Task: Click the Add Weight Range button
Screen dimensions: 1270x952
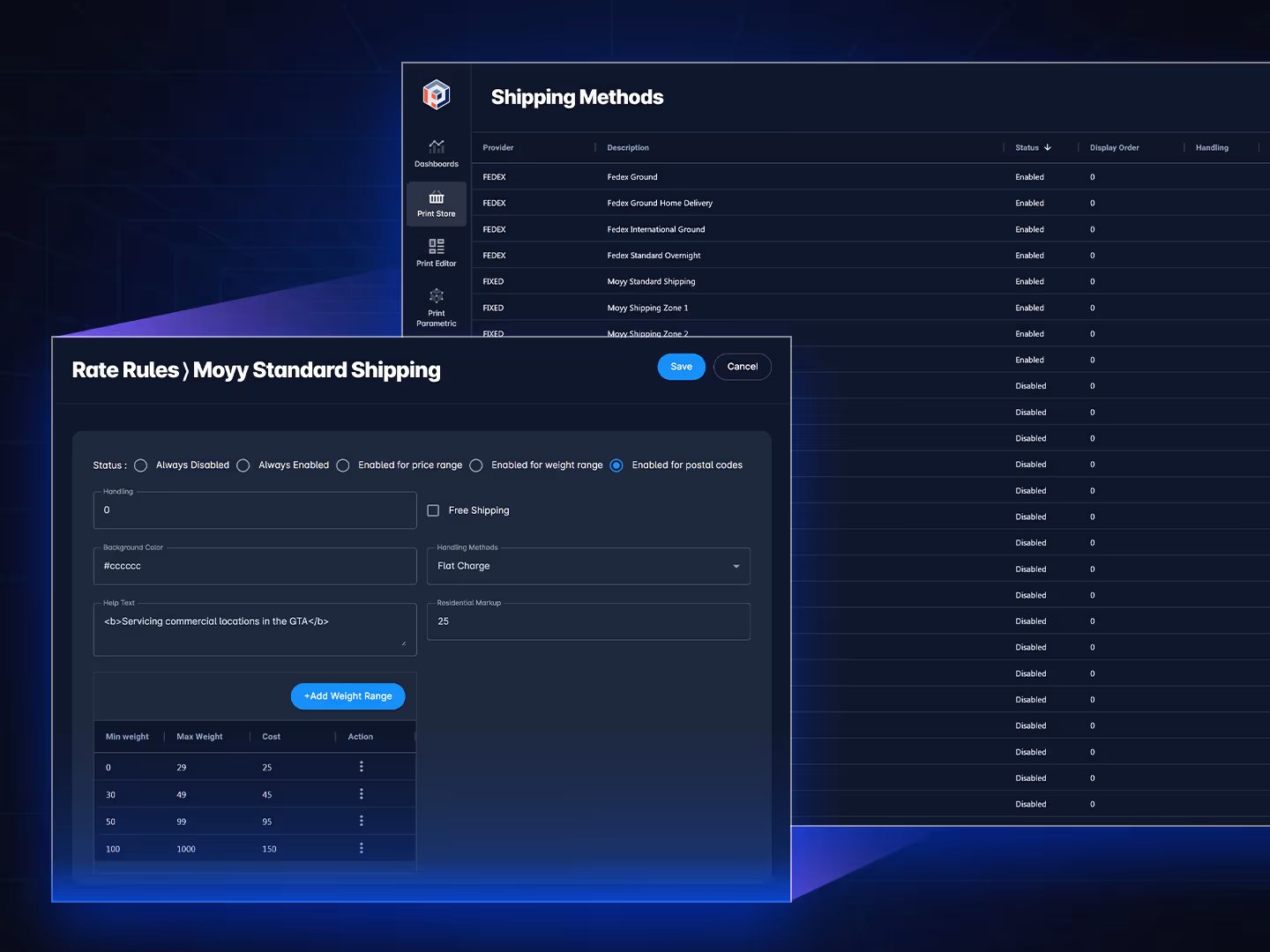Action: click(347, 695)
